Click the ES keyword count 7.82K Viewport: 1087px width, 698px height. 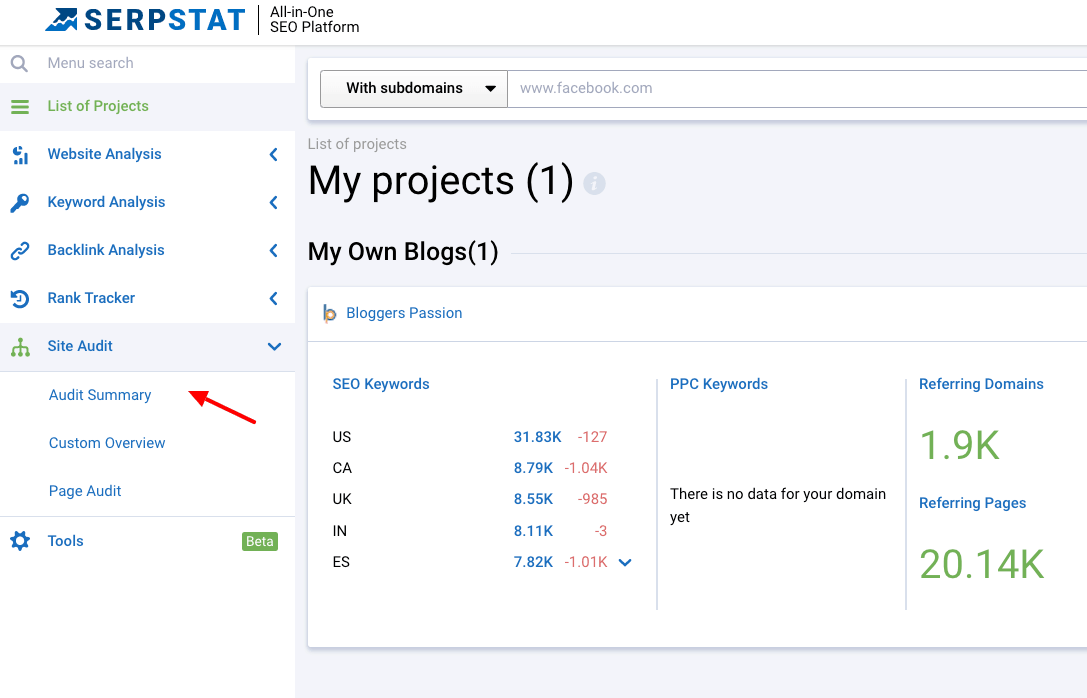tap(533, 562)
